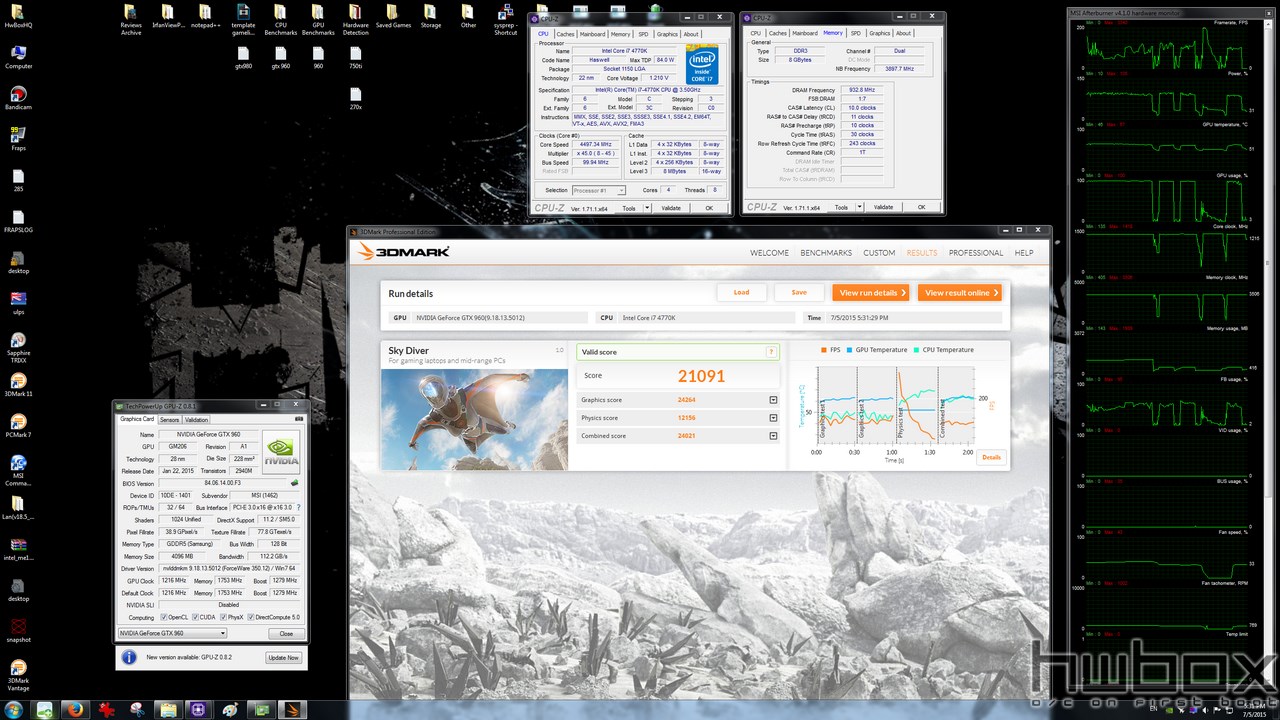The image size is (1280, 720).
Task: Open Firefox from the taskbar
Action: coord(74,710)
